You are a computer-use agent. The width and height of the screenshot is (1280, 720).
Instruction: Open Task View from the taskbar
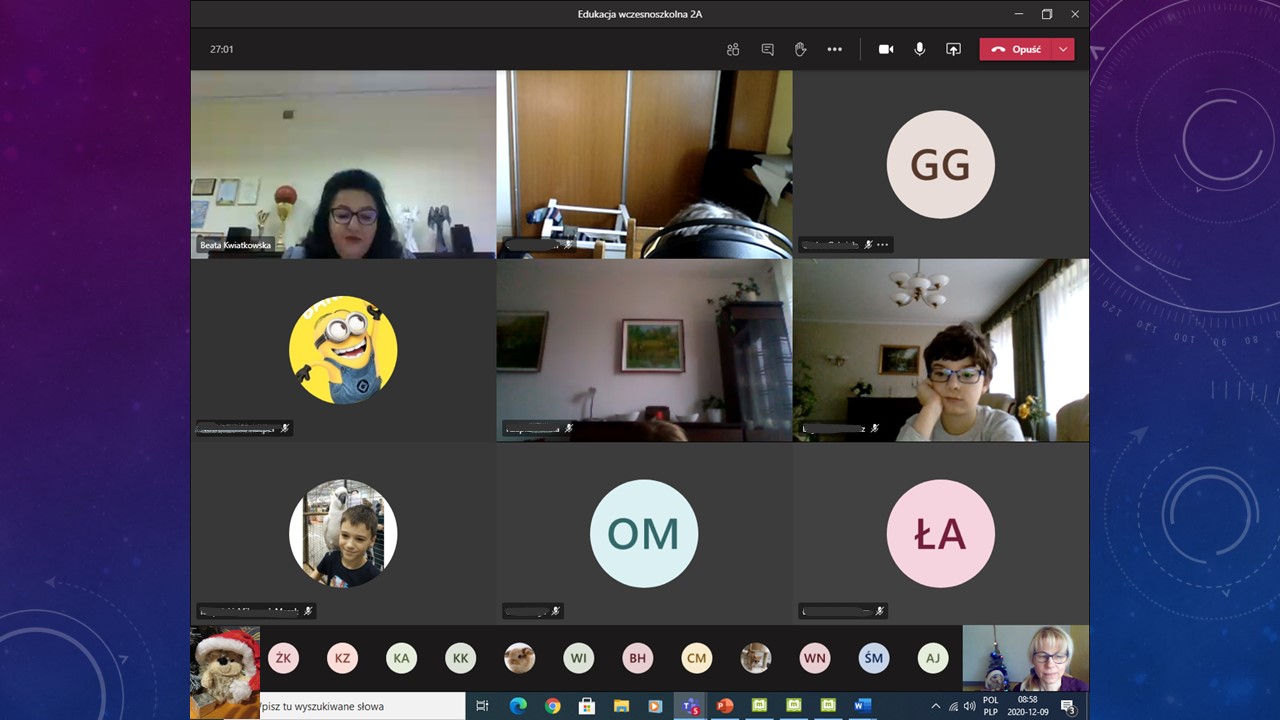tap(482, 706)
